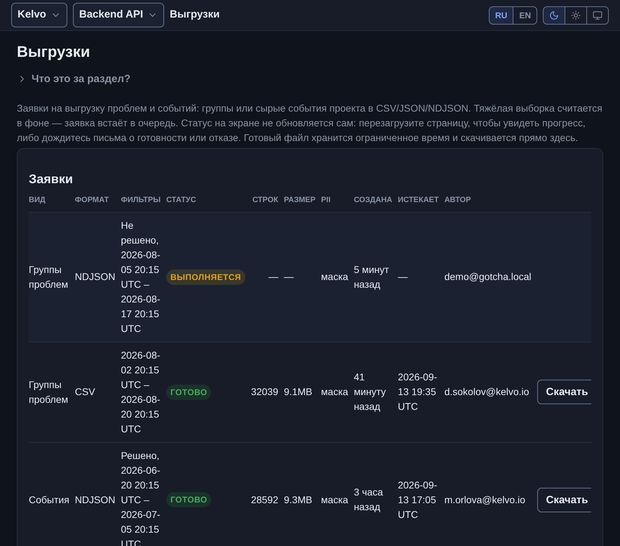
Task: Click author m.orlova@kelvo.io
Action: pyautogui.click(x=484, y=500)
